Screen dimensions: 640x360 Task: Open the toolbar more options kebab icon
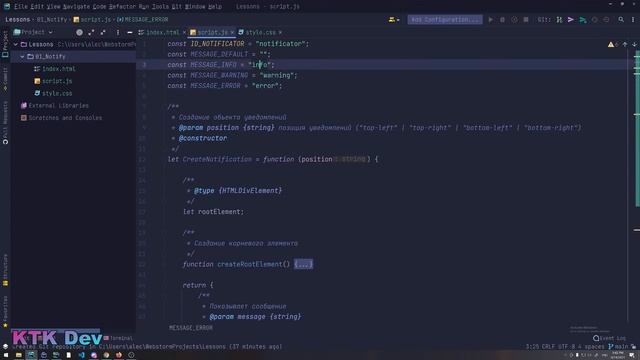point(633,20)
